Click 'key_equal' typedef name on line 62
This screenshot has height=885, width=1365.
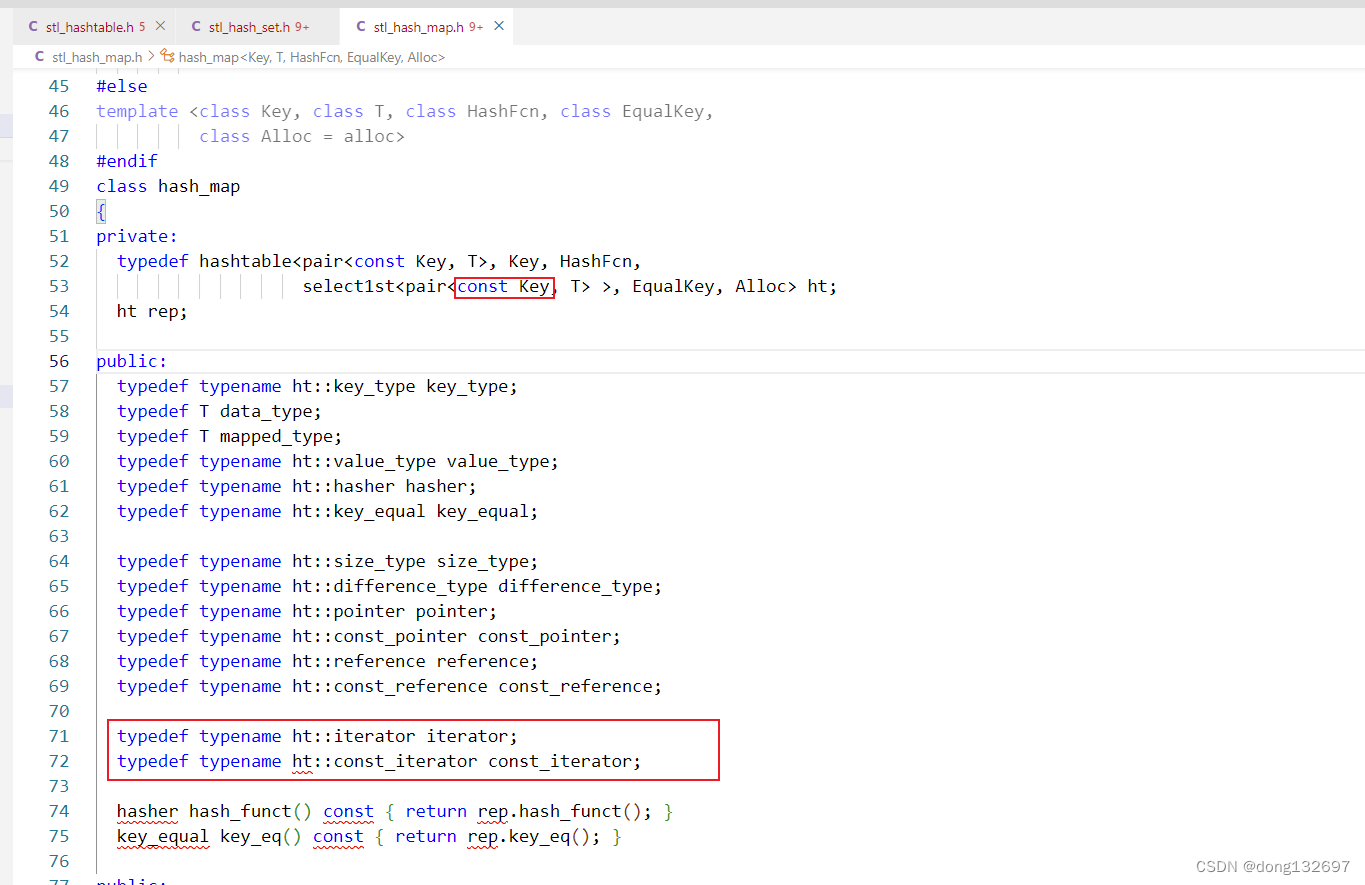click(x=482, y=511)
